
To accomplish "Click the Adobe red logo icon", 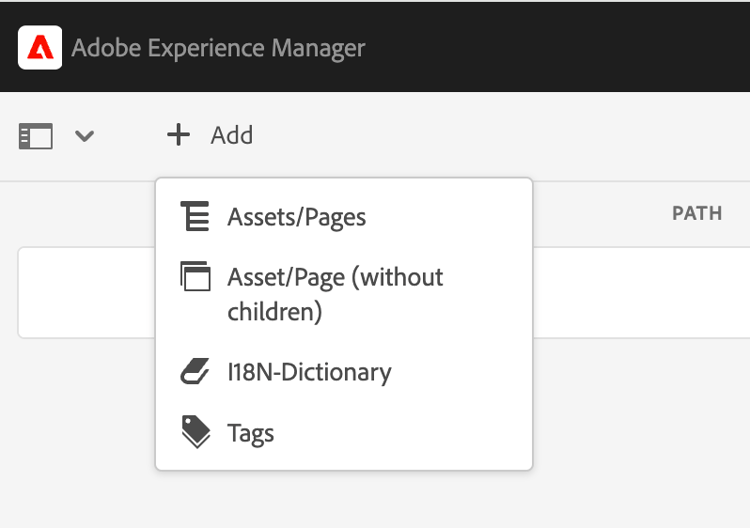I will 40,47.
